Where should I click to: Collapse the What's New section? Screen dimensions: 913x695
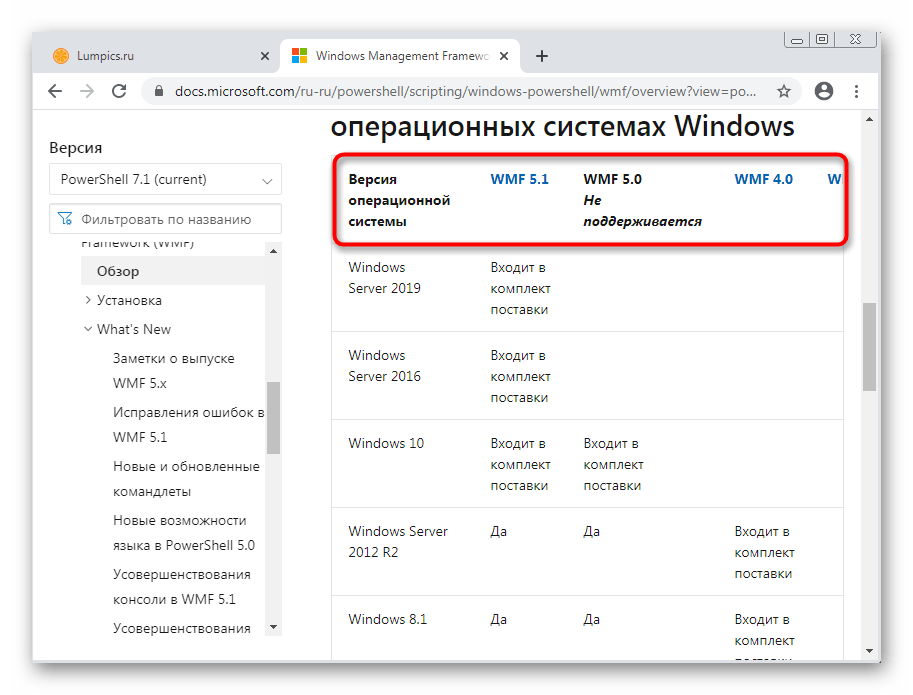(88, 329)
